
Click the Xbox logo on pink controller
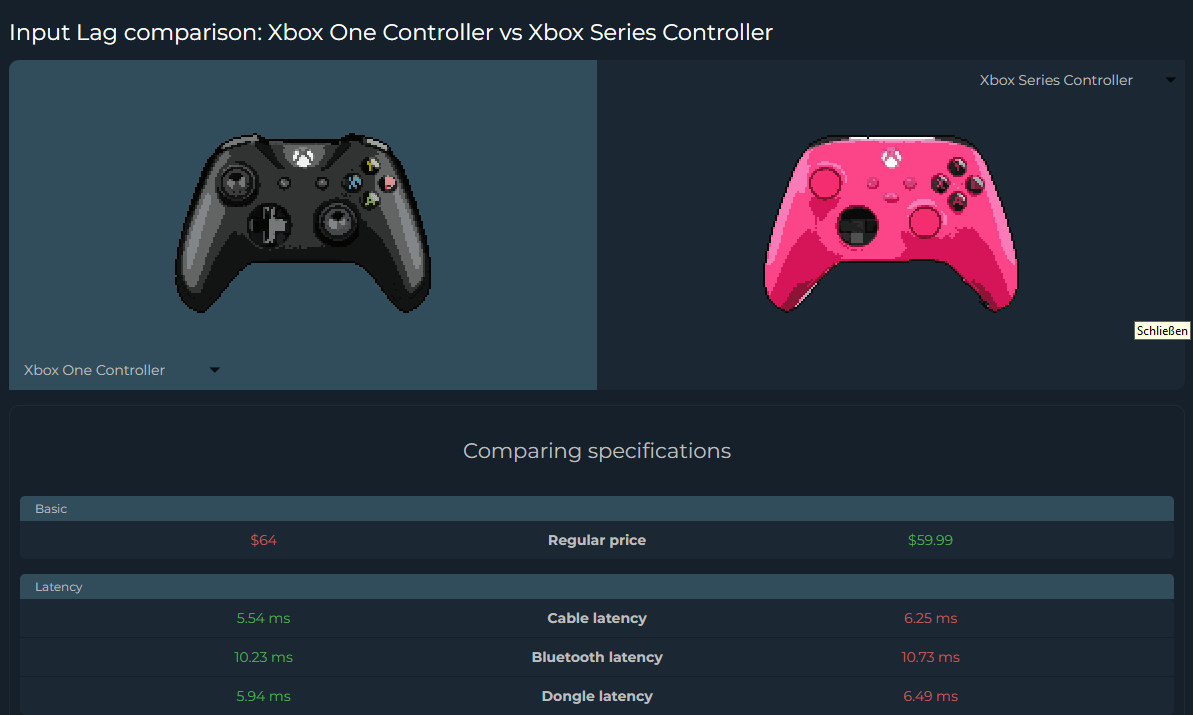click(x=891, y=159)
